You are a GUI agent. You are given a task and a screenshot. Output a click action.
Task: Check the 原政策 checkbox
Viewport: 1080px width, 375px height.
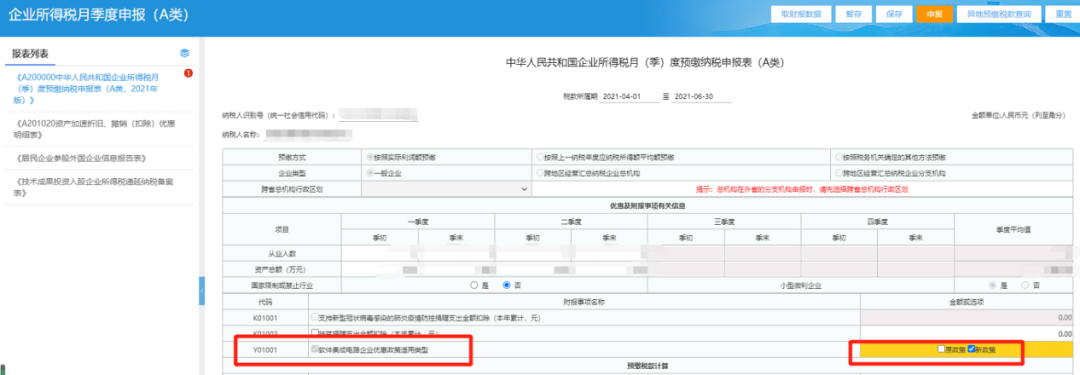941,349
